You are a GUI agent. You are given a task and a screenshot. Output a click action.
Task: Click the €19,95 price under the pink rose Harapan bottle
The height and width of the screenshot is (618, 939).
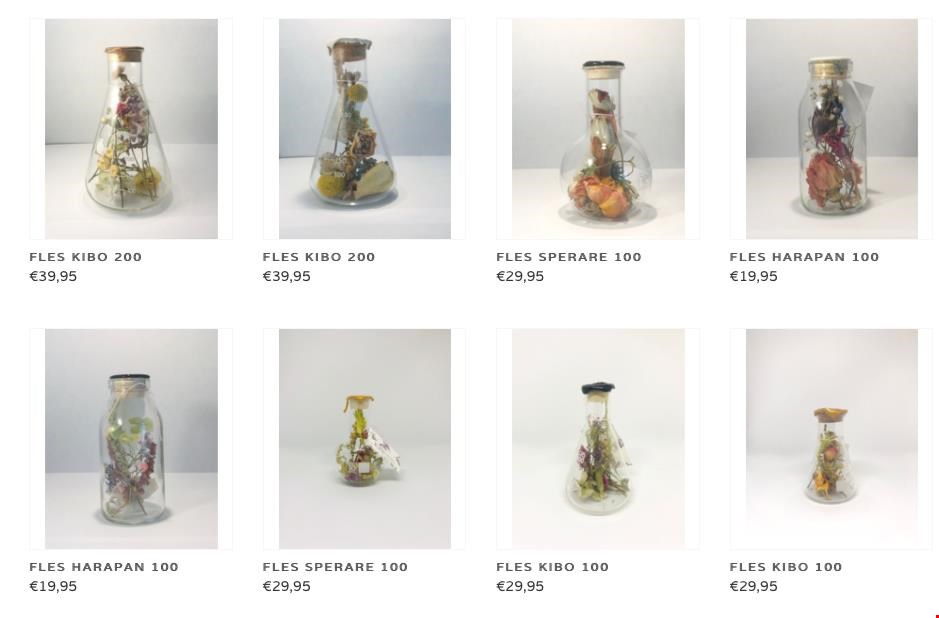click(754, 276)
